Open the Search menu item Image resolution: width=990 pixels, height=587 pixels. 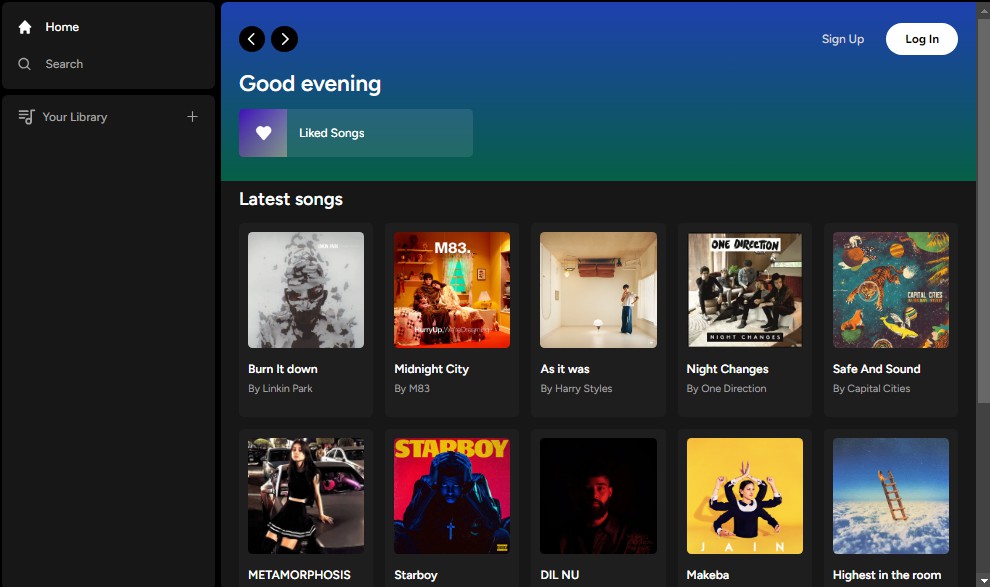point(64,64)
